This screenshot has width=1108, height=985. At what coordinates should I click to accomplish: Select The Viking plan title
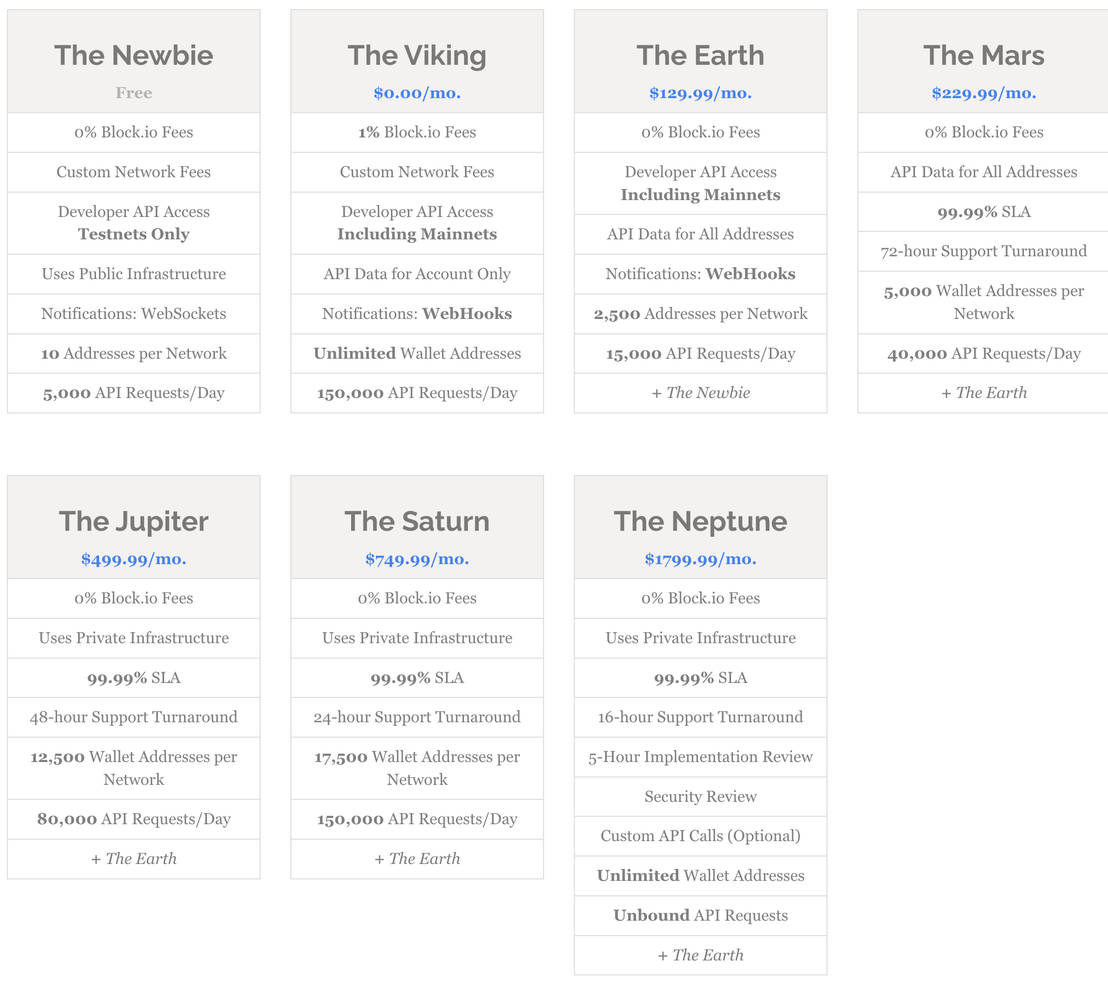[417, 55]
